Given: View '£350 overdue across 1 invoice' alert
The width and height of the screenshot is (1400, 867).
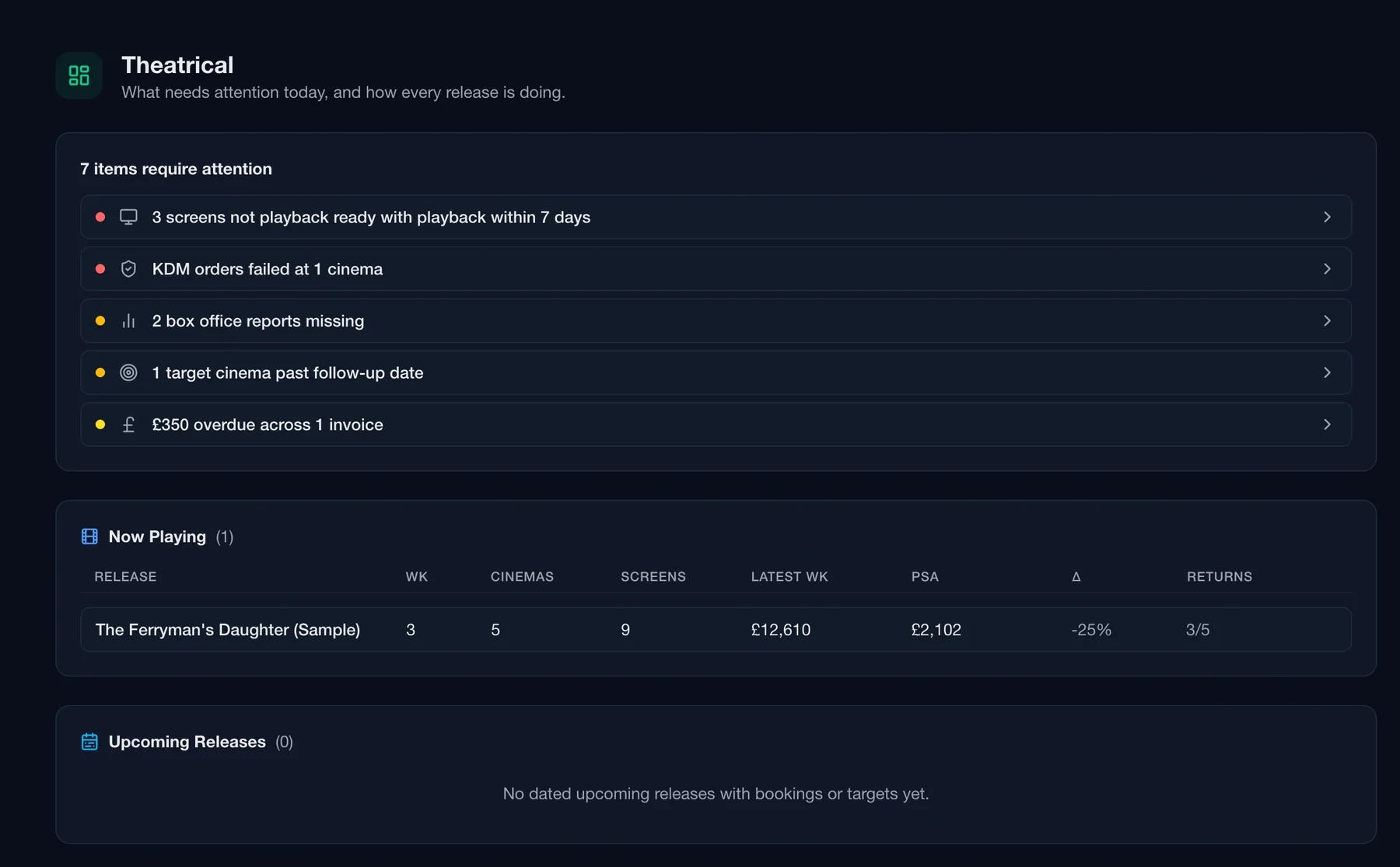Looking at the screenshot, I should coord(716,425).
